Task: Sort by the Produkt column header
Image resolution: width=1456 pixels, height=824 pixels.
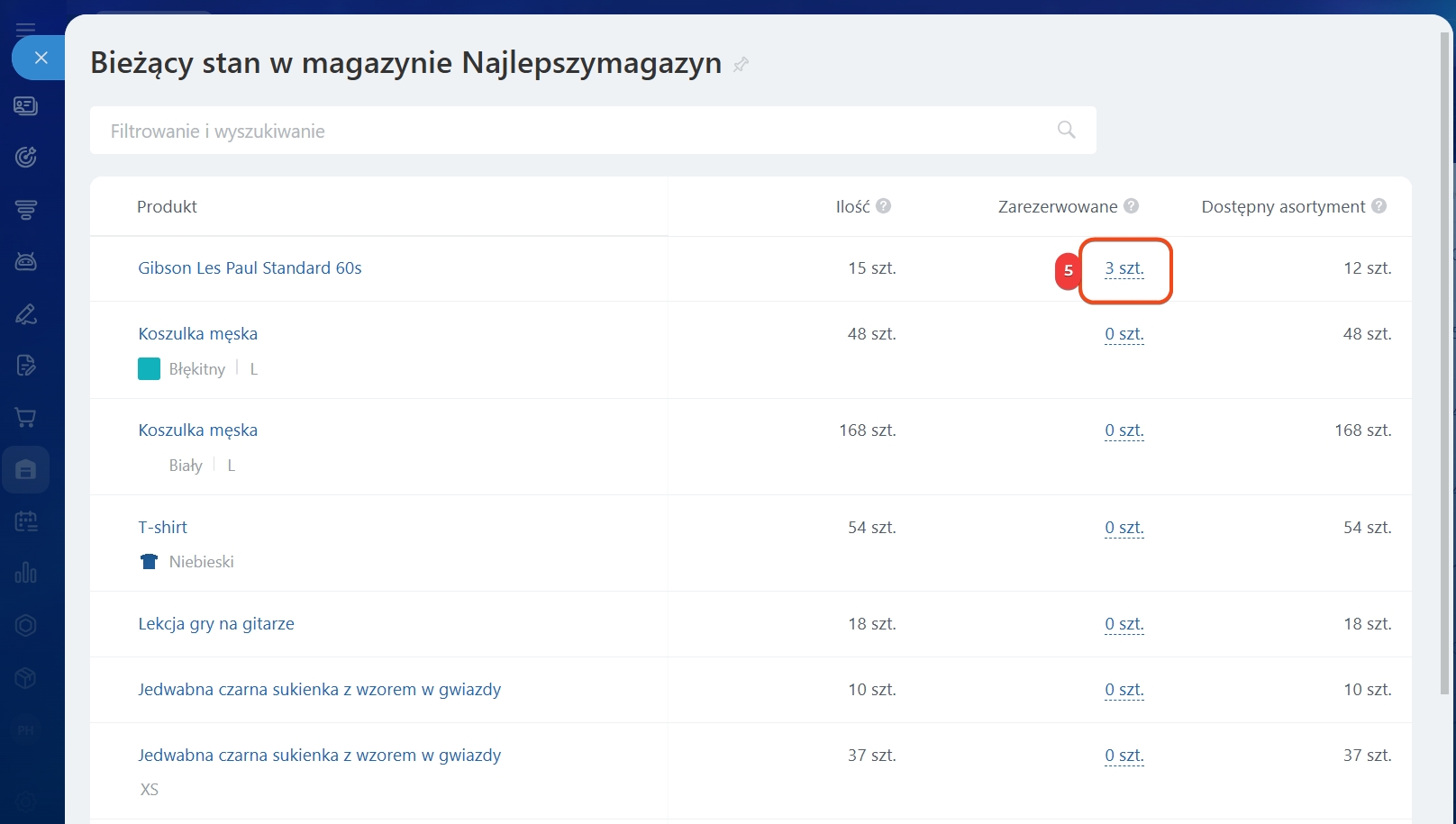Action: (x=167, y=207)
